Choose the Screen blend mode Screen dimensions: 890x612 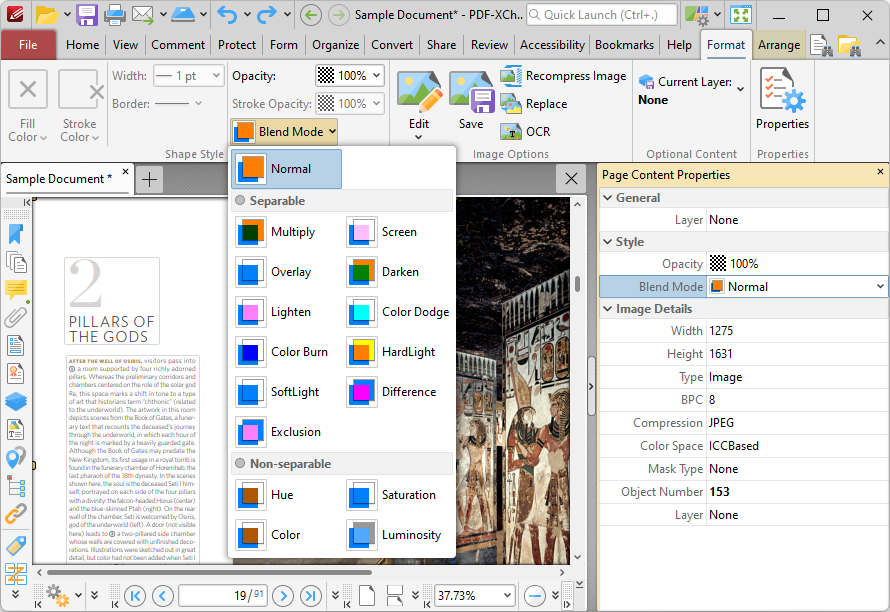[x=398, y=232]
